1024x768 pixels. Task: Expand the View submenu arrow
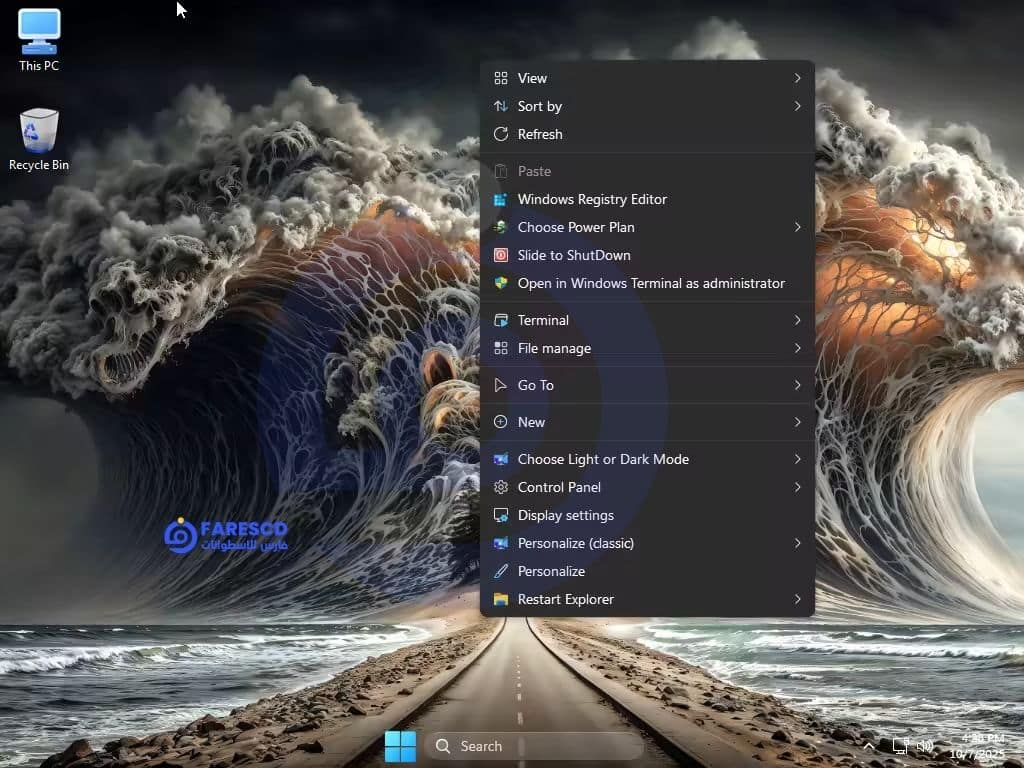coord(797,78)
